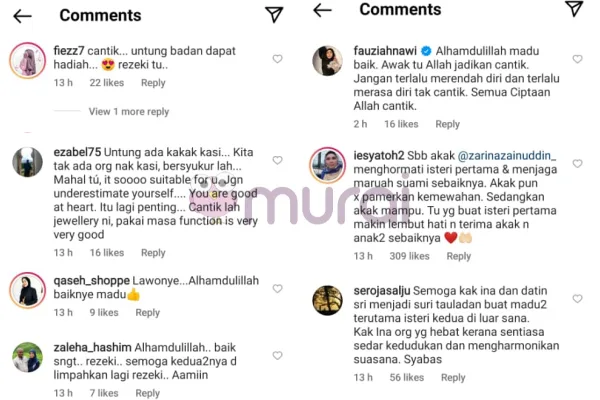Heart the serojasalju comment
Image resolution: width=600 pixels, height=400 pixels.
tap(577, 298)
